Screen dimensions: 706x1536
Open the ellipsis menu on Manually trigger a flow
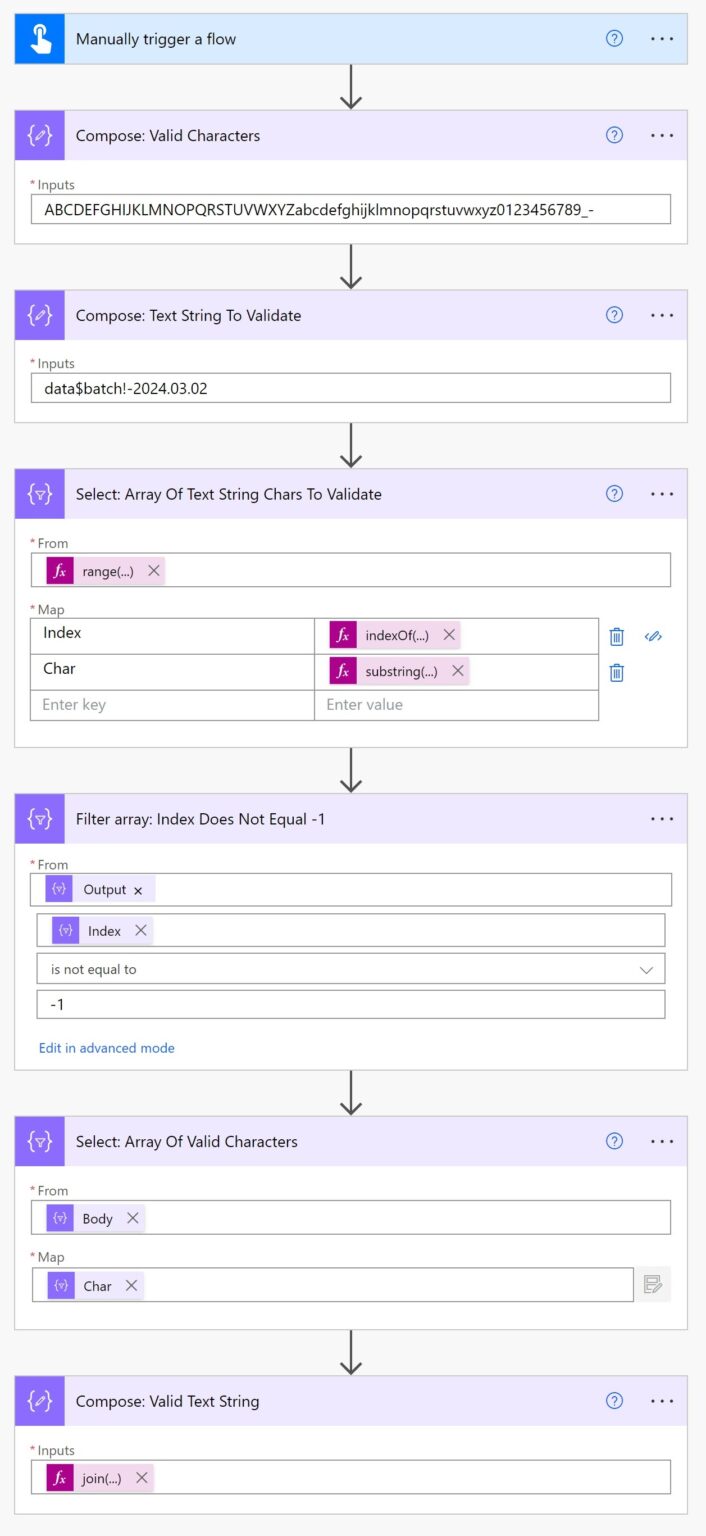[662, 38]
